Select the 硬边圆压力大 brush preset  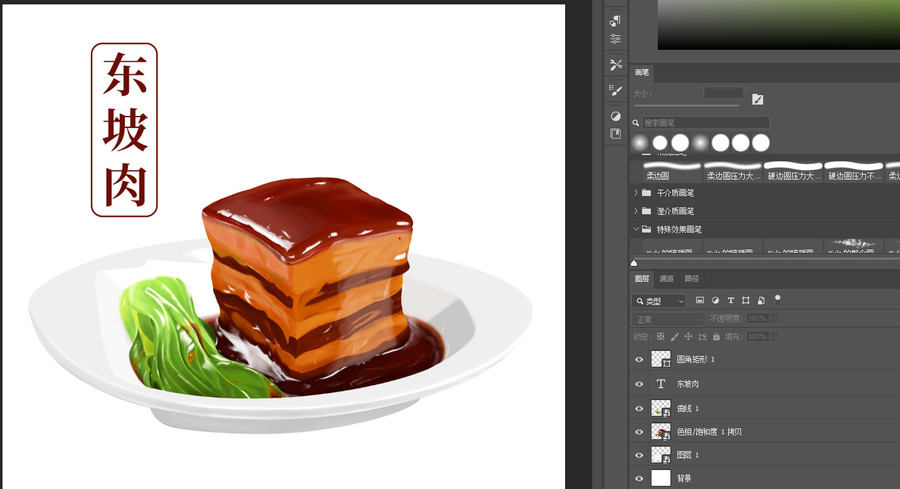point(793,171)
